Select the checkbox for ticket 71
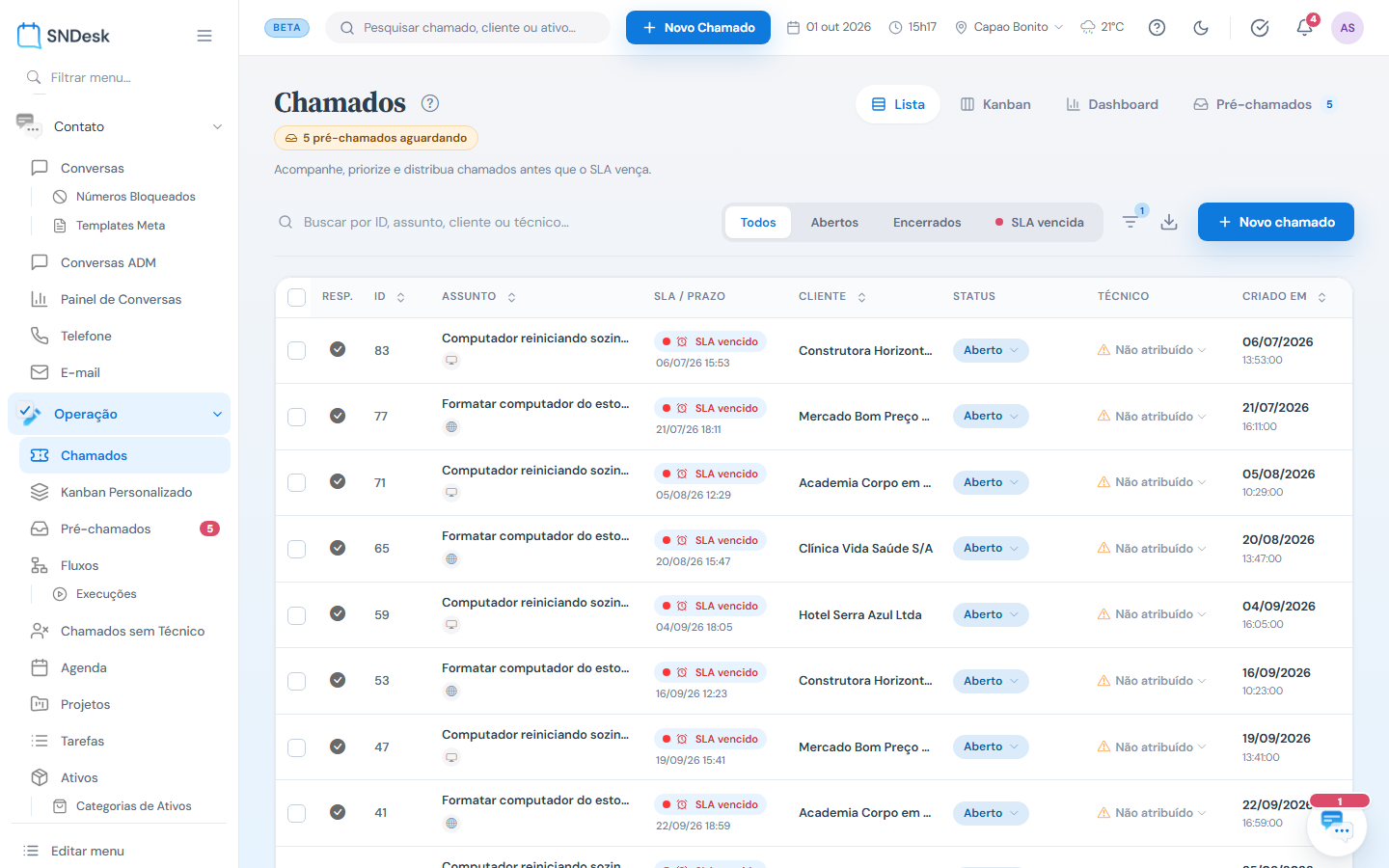 coord(297,482)
